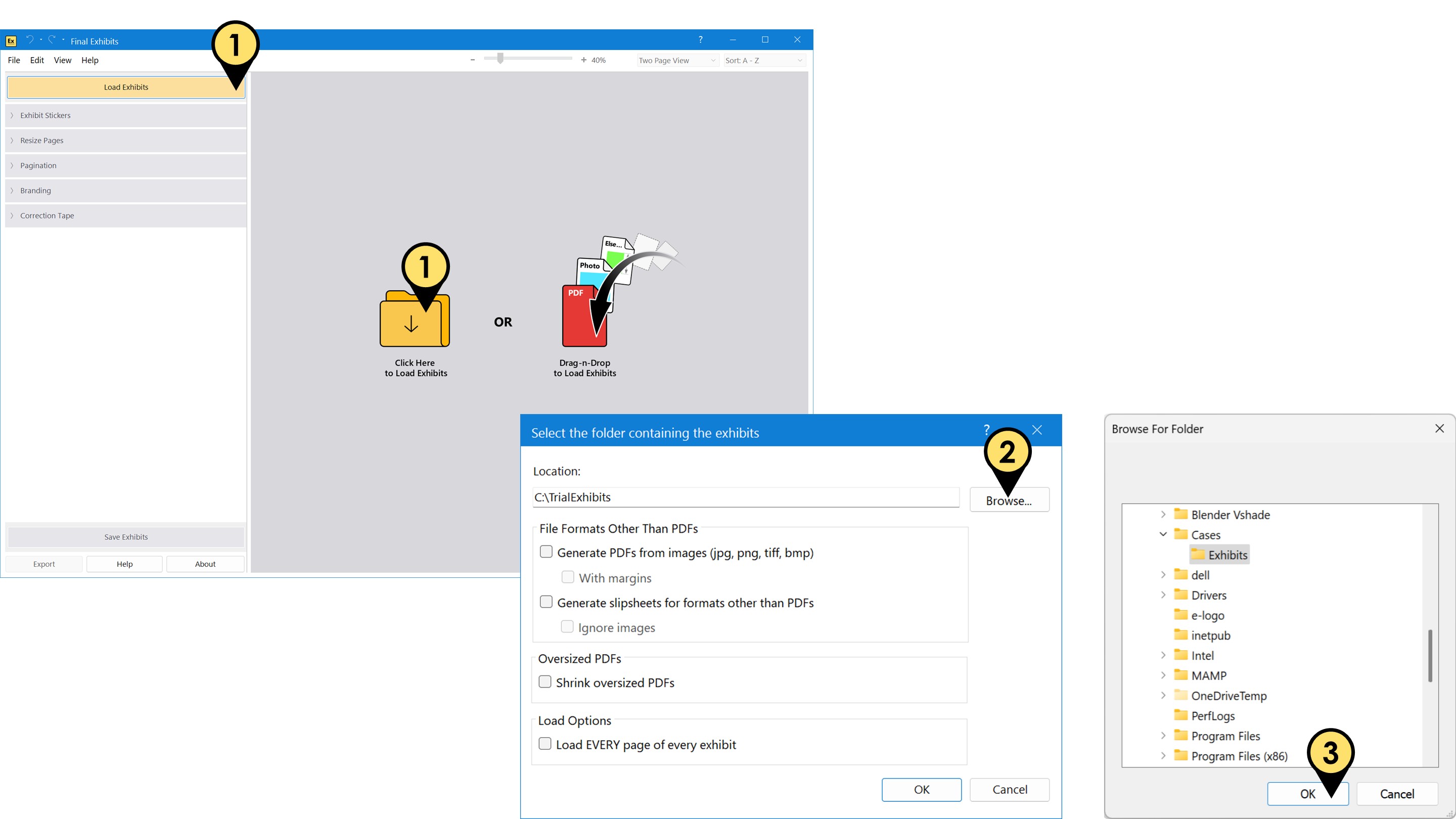The height and width of the screenshot is (819, 1456).
Task: Expand the Program Files (x86) chevron
Action: [1163, 756]
